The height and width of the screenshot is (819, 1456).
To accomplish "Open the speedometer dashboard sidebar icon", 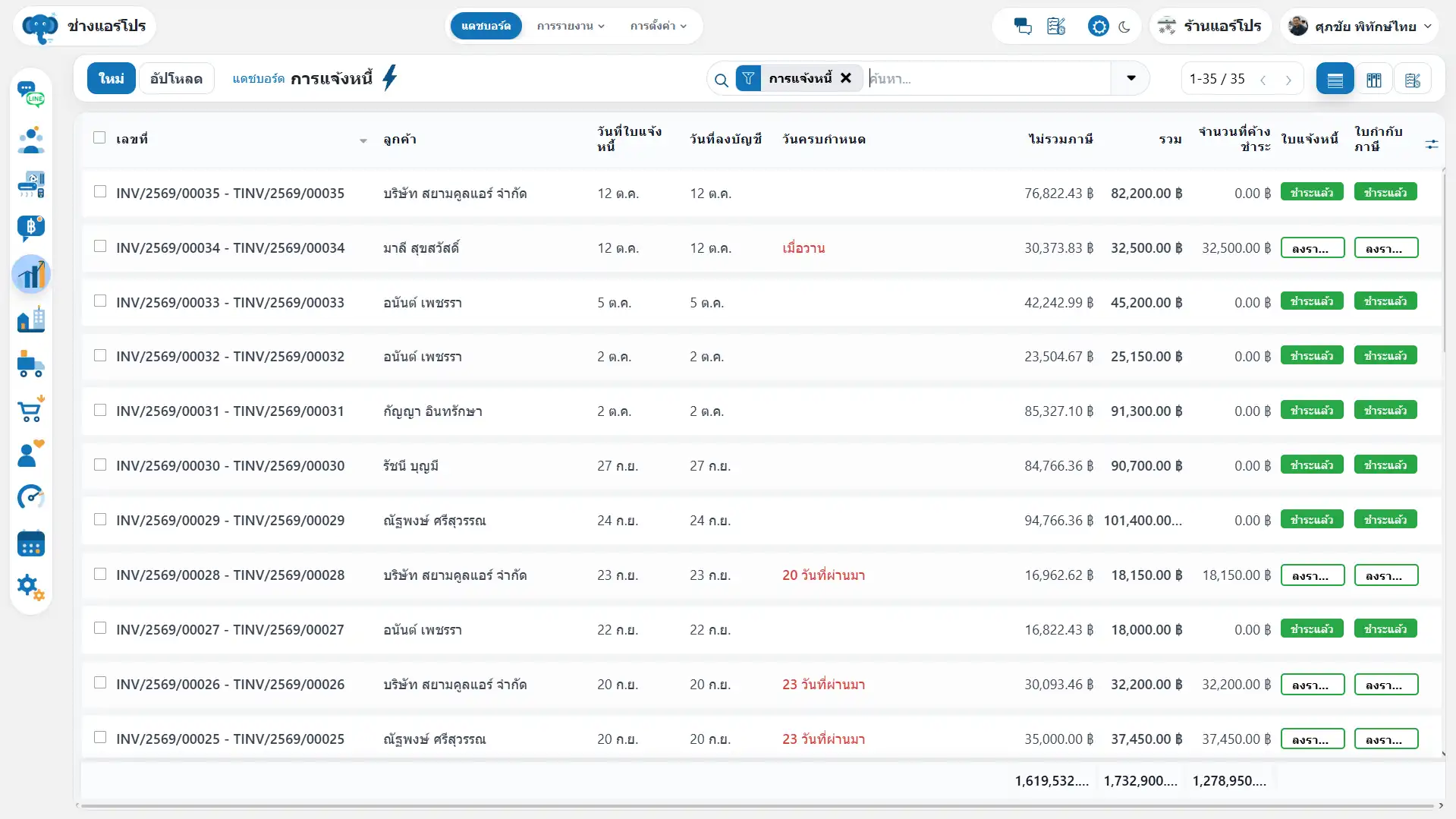I will (x=31, y=498).
